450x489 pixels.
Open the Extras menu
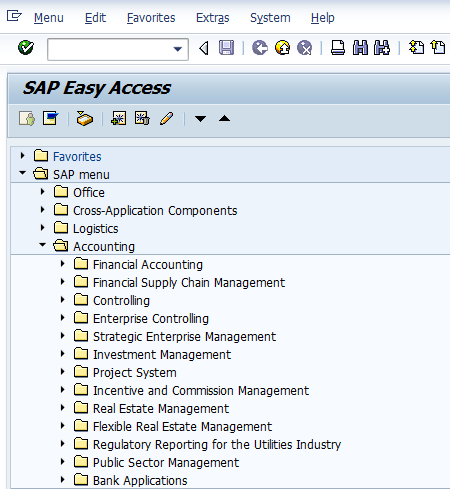click(213, 18)
